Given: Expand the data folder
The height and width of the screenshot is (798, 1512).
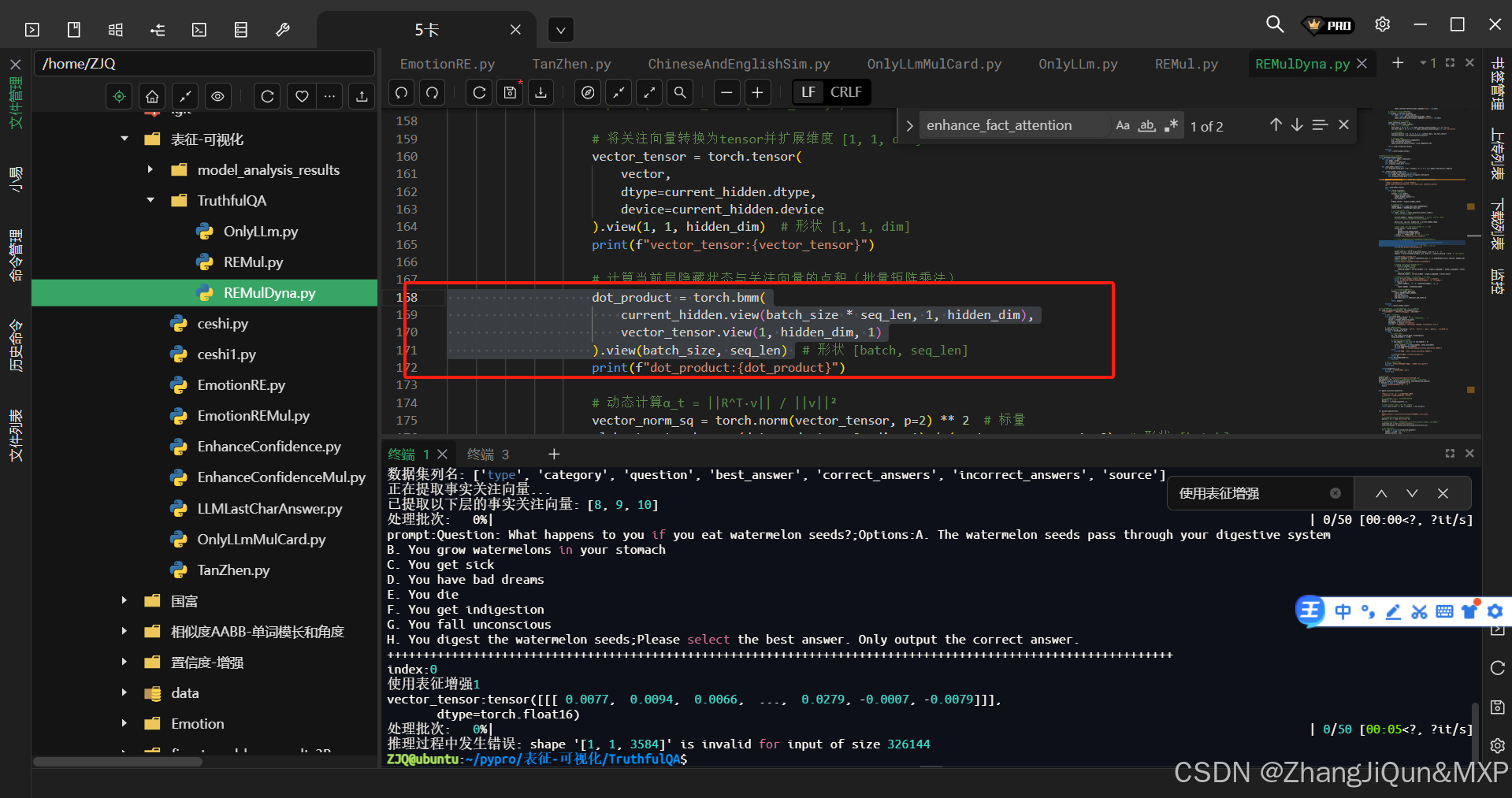Looking at the screenshot, I should click(124, 693).
